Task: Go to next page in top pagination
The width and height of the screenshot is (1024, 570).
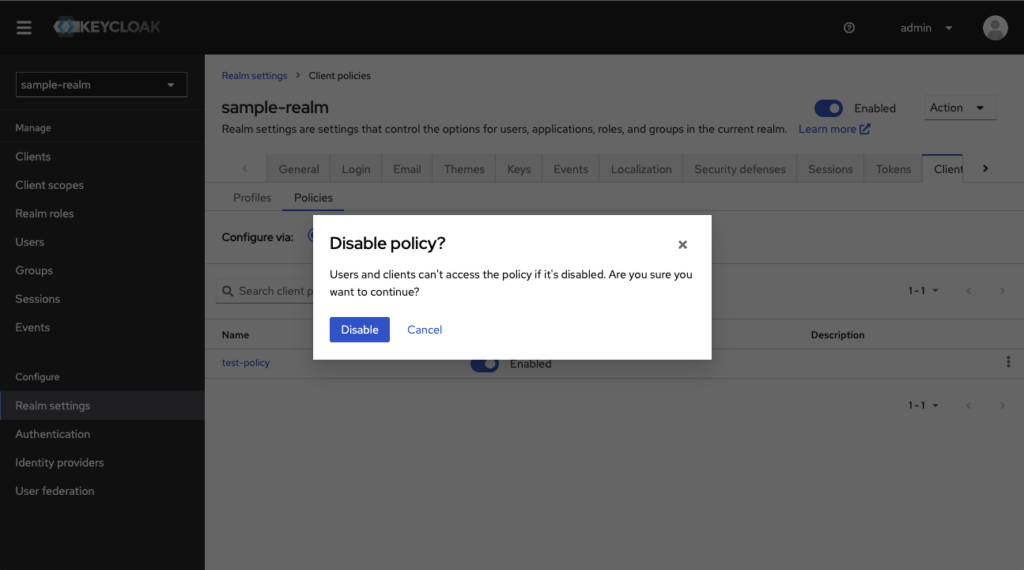Action: click(1002, 291)
